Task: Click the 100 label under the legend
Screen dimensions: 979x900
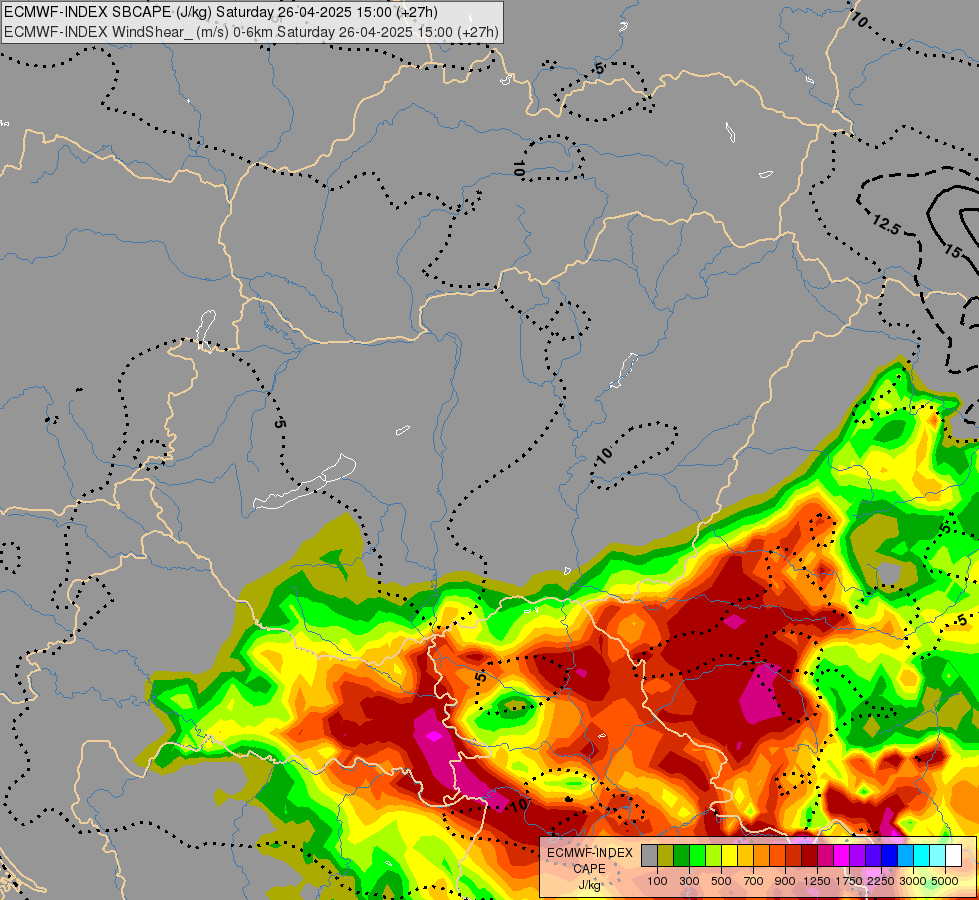Action: coord(657,881)
